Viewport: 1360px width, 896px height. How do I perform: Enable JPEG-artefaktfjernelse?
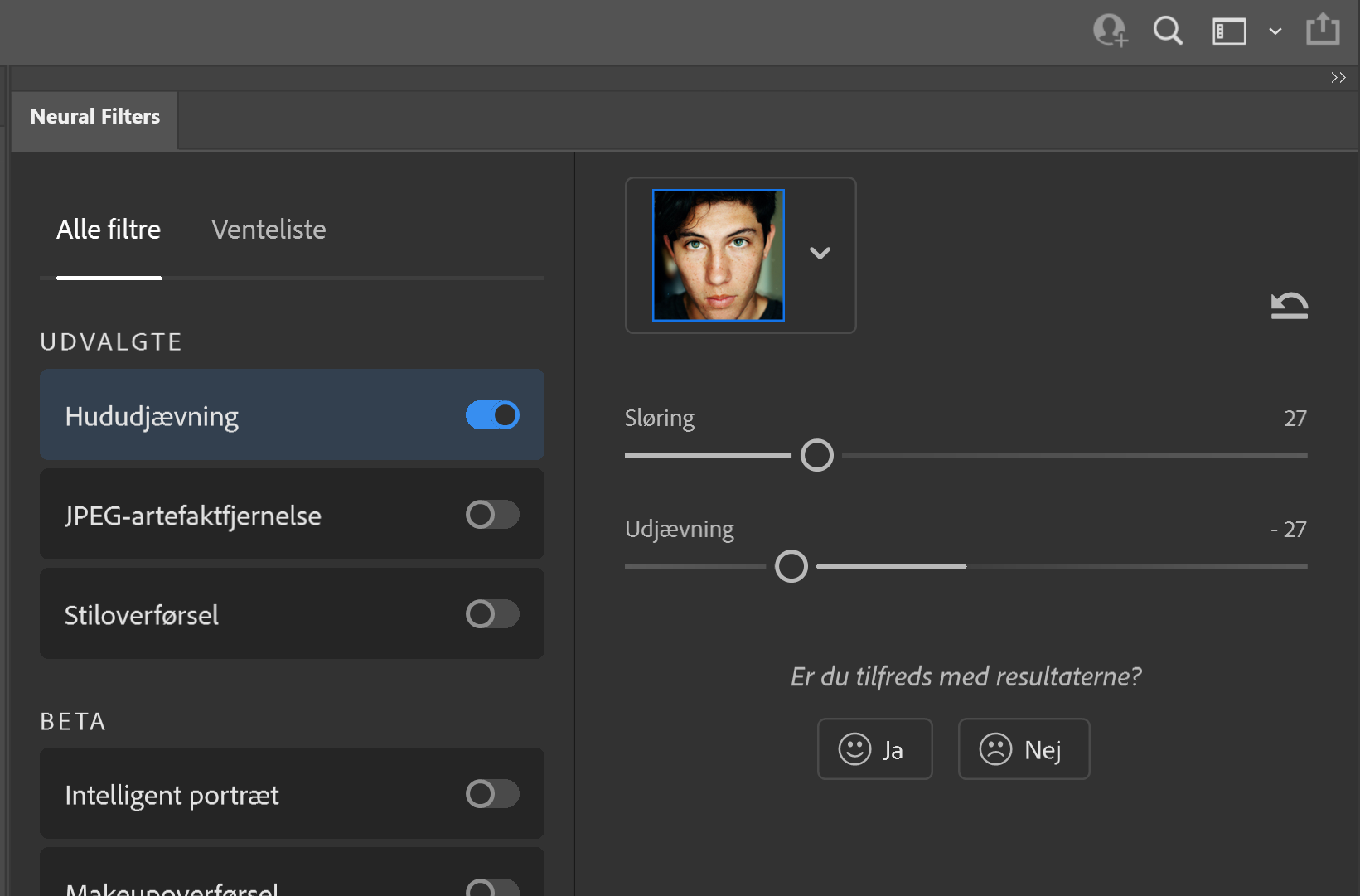coord(492,514)
